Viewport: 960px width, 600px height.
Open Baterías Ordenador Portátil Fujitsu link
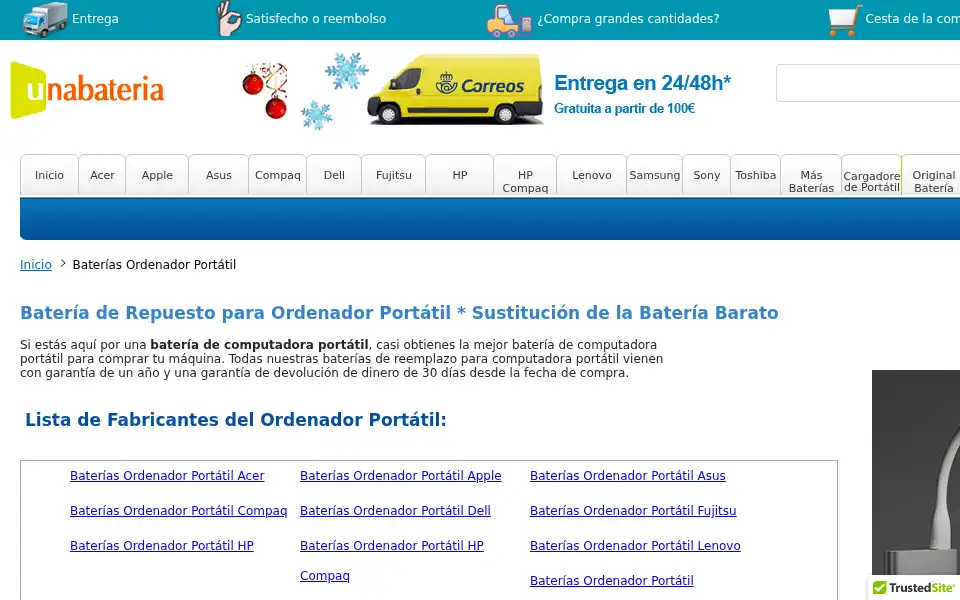tap(633, 511)
